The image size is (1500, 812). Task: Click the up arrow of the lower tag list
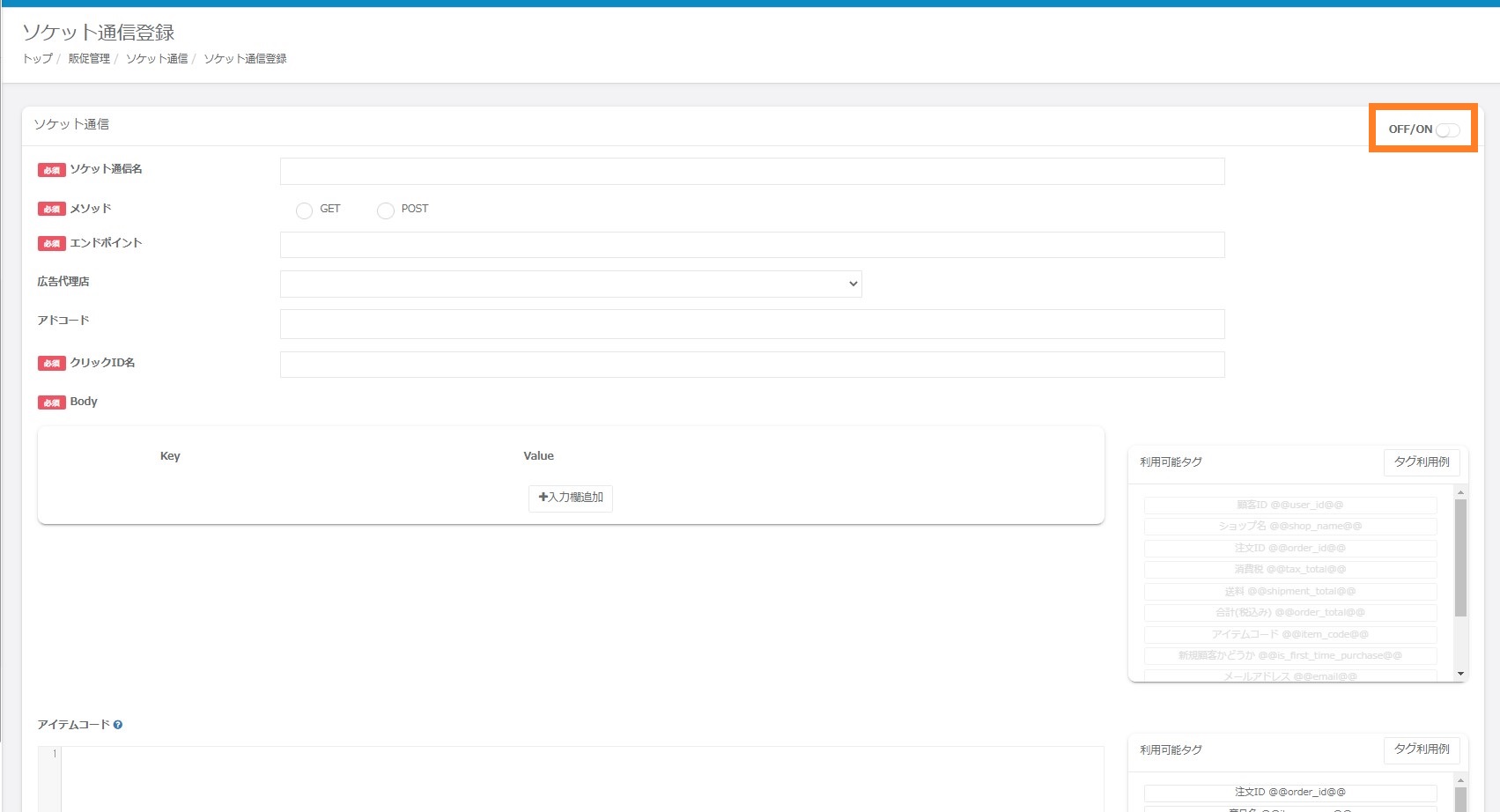[x=1460, y=780]
